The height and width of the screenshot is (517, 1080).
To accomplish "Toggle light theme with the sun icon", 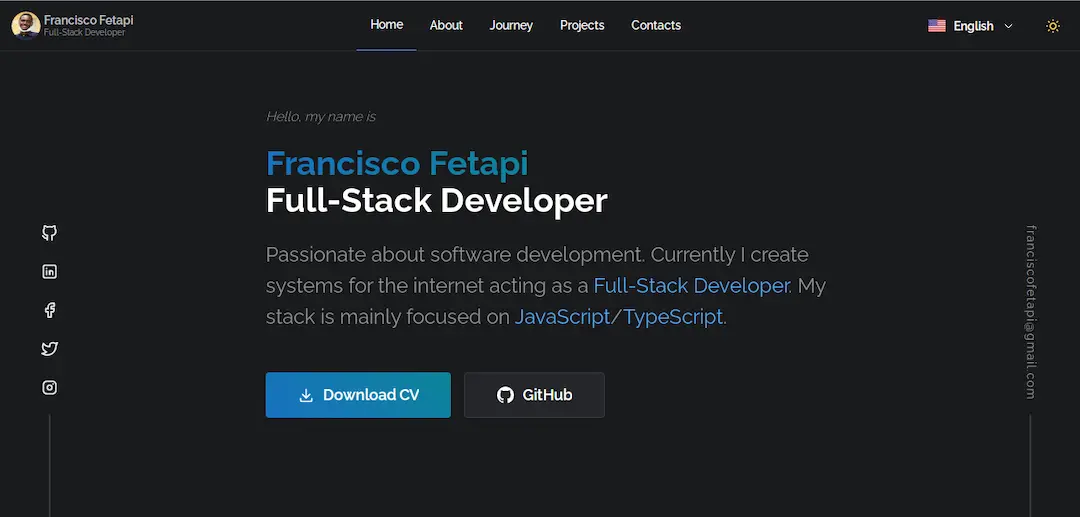I will tap(1052, 26).
